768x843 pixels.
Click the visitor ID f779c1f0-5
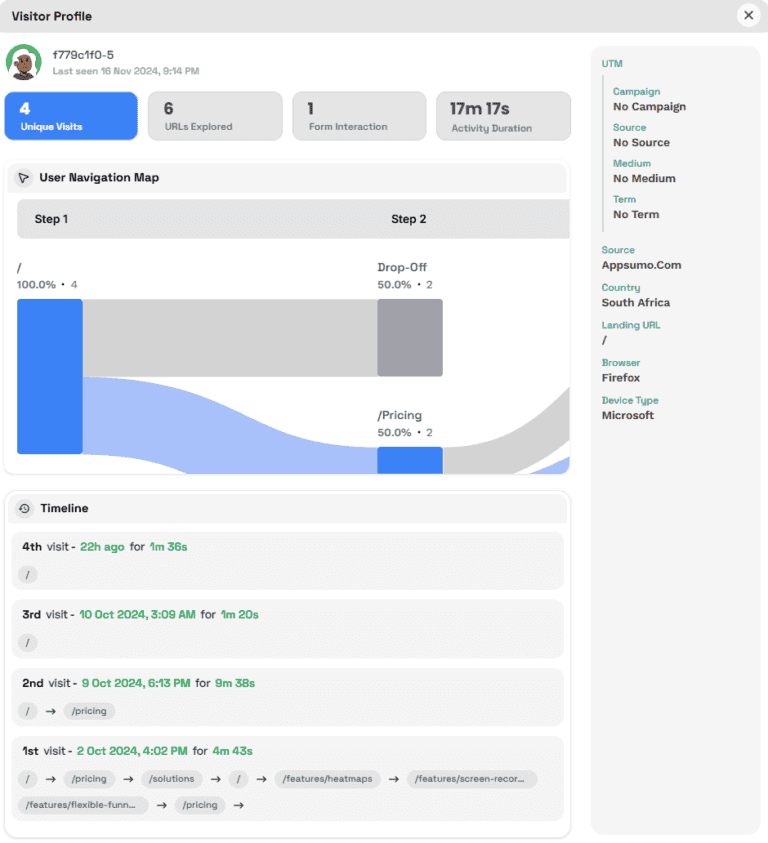(83, 55)
